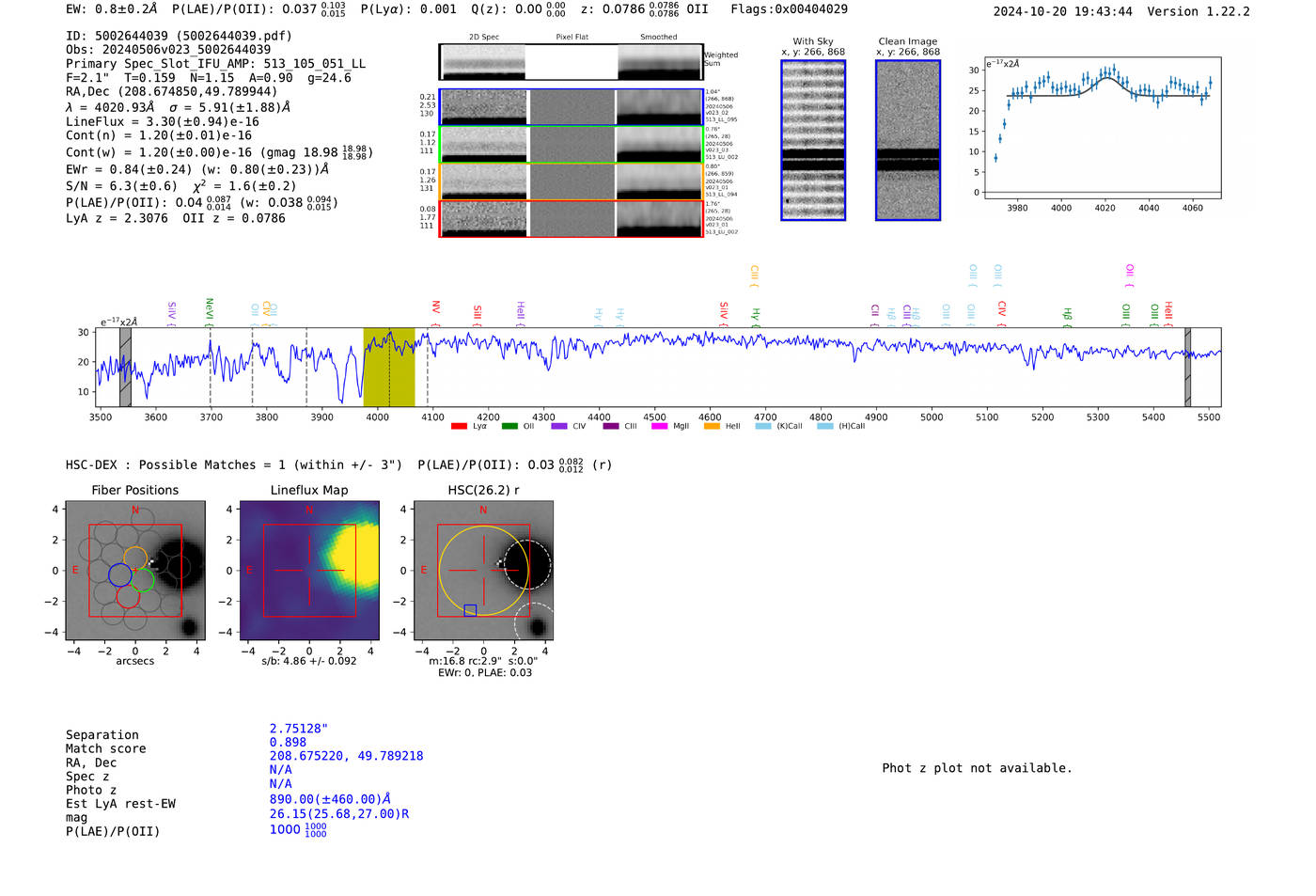Open the HSC(26.2) r image

coord(483,571)
